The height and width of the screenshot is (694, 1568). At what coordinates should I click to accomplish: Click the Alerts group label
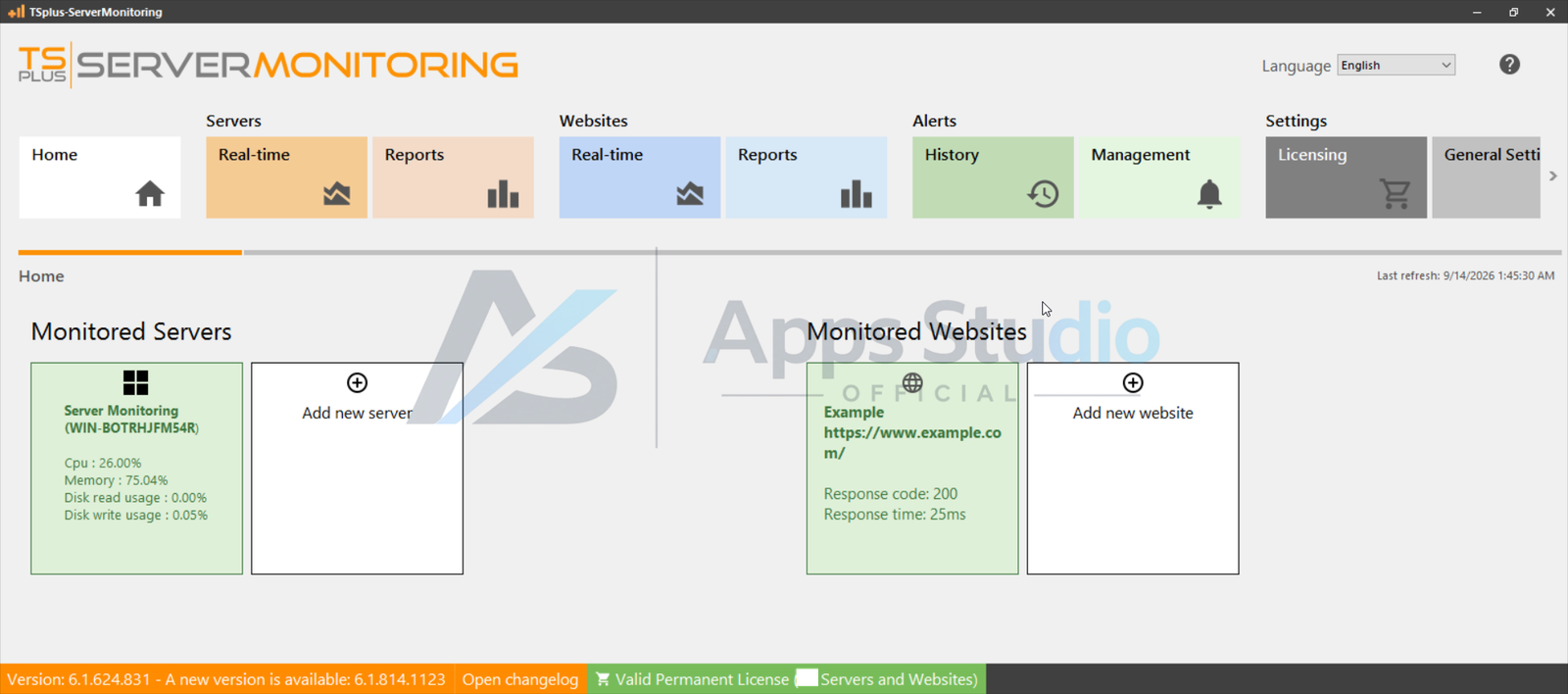pyautogui.click(x=934, y=121)
